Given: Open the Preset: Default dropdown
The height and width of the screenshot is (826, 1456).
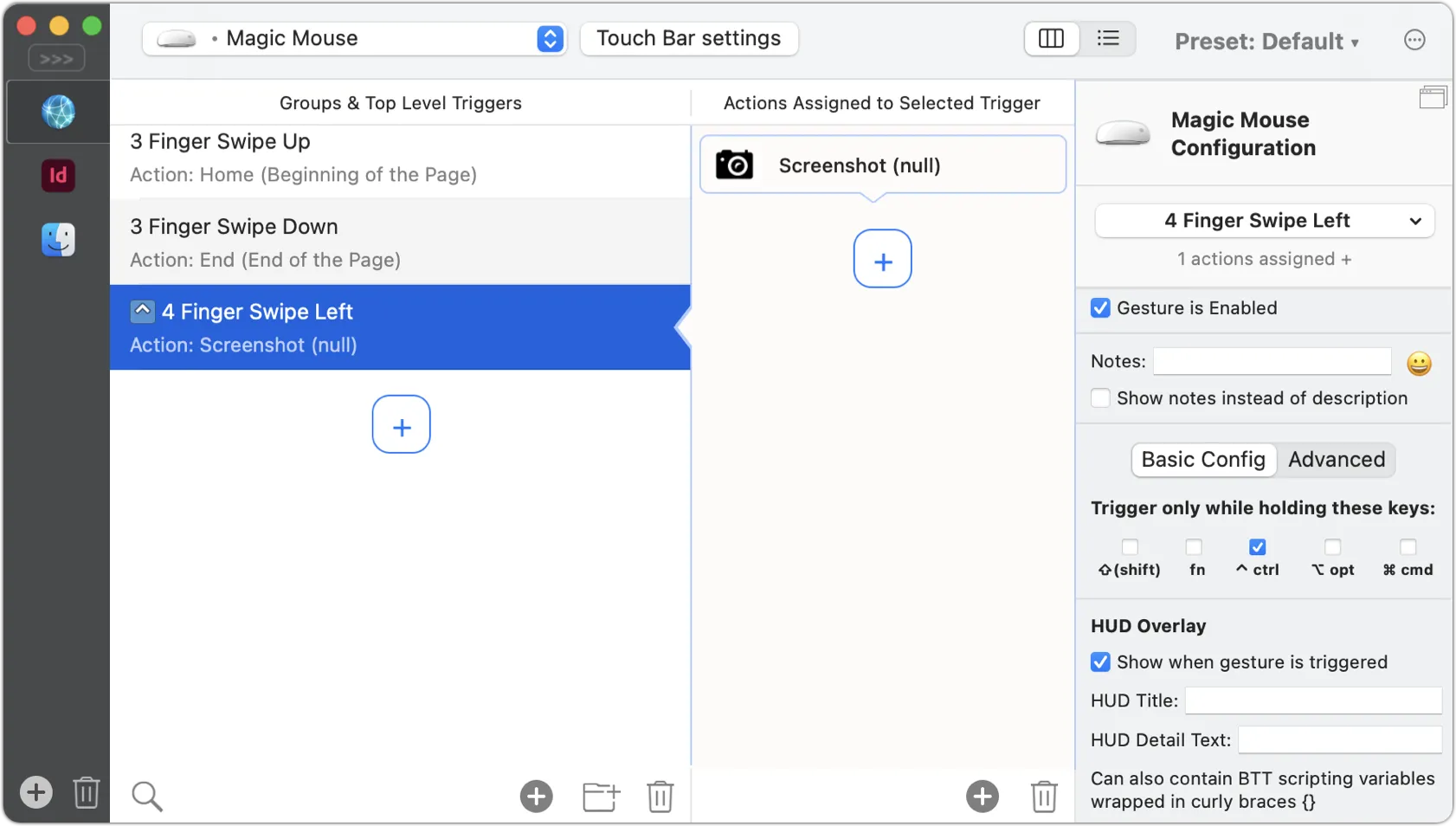Looking at the screenshot, I should (x=1266, y=42).
